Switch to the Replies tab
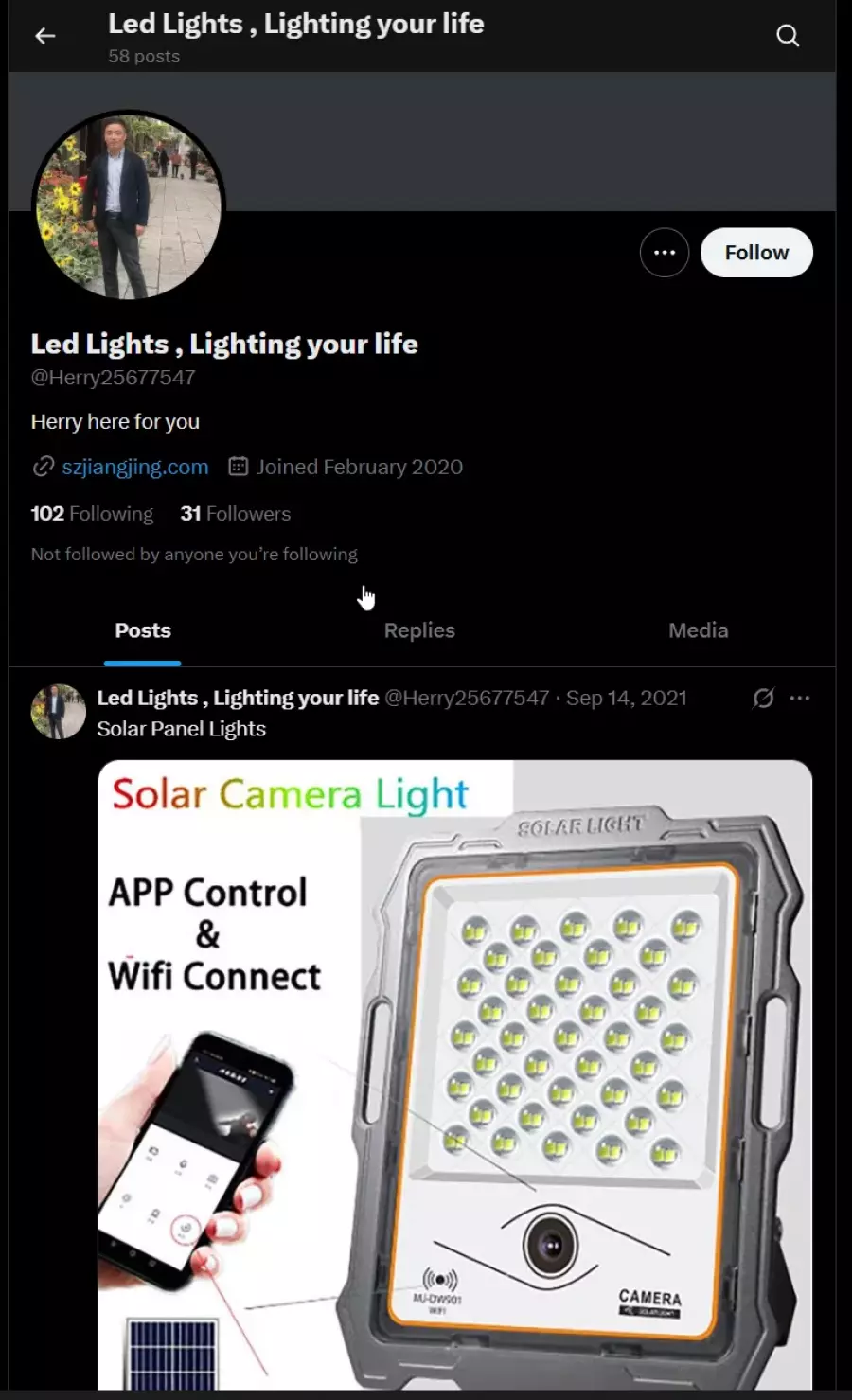The height and width of the screenshot is (1400, 852). (419, 630)
